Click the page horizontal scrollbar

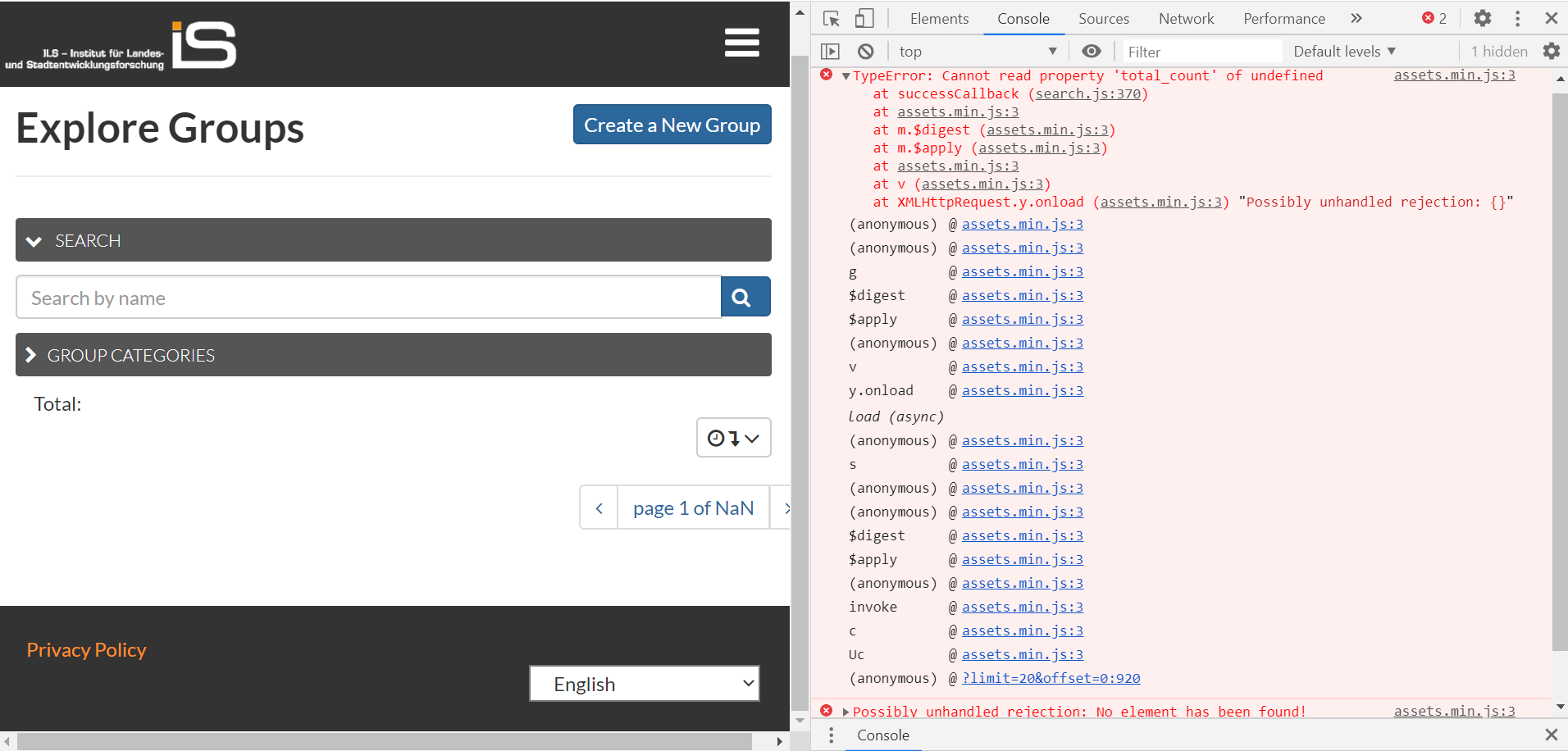385,741
